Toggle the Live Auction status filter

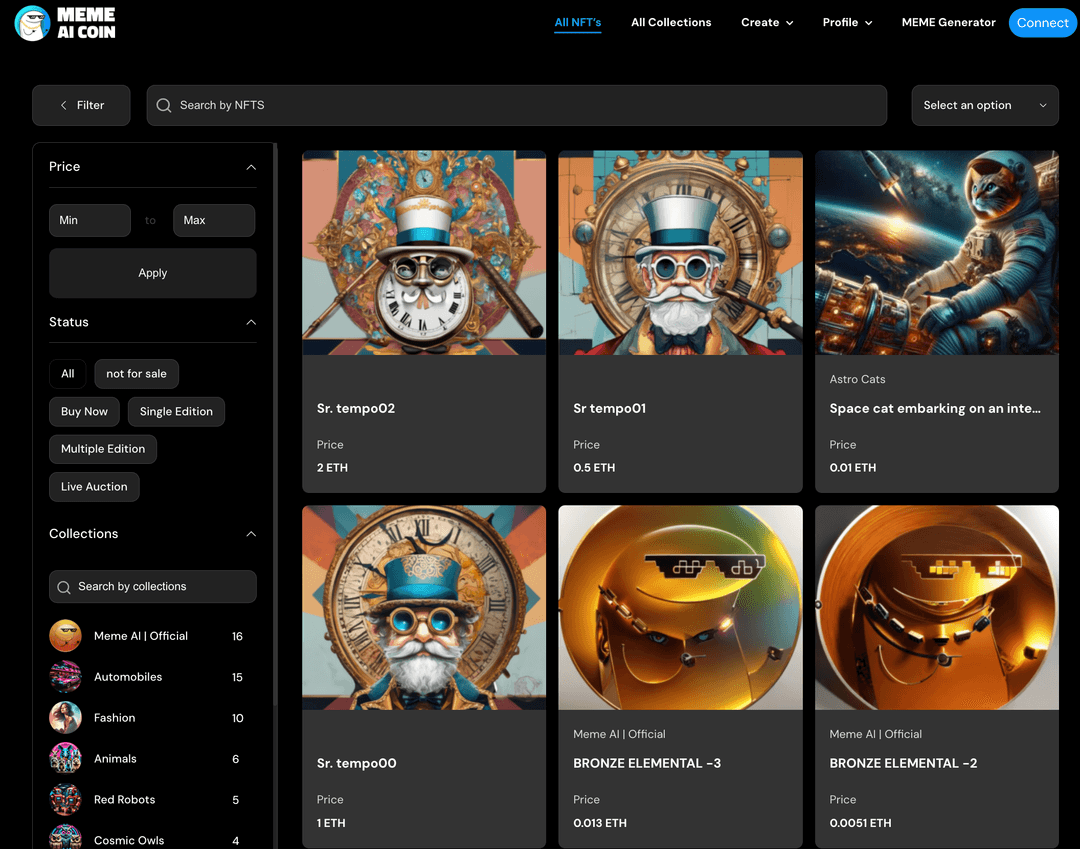pos(94,487)
